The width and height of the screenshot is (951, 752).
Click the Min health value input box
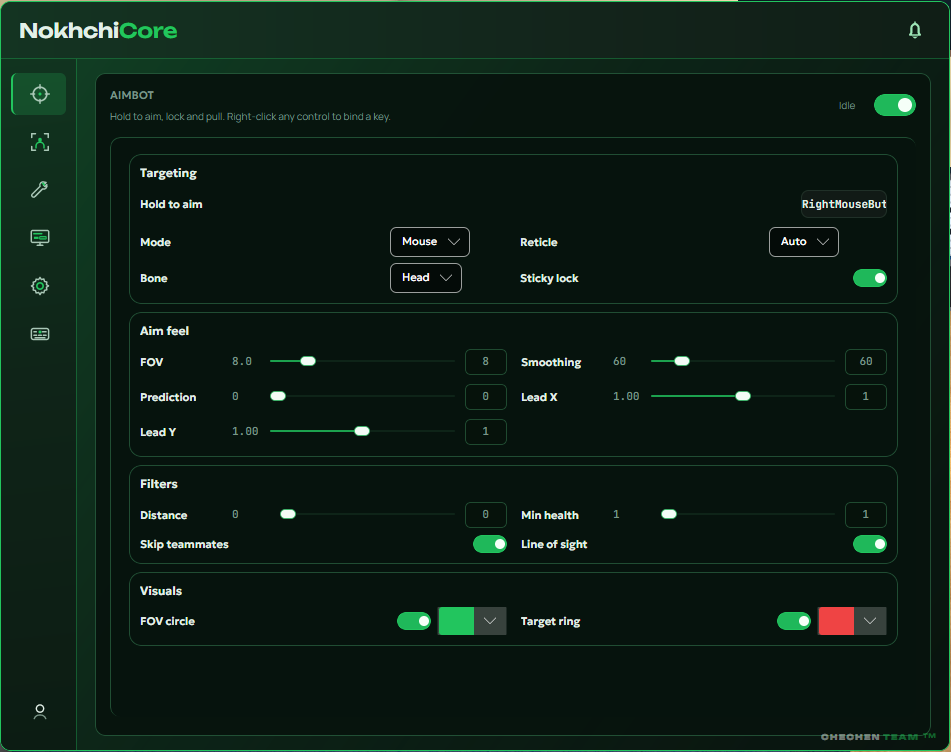(x=865, y=515)
